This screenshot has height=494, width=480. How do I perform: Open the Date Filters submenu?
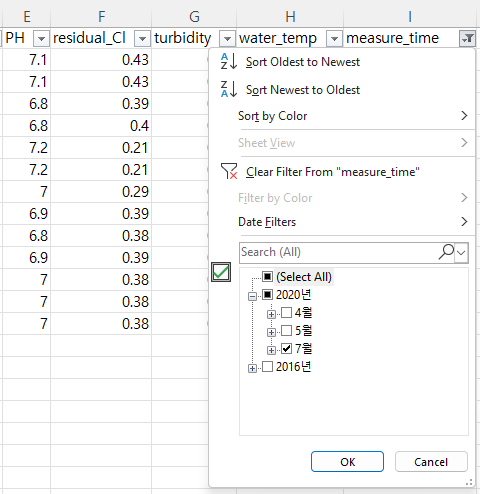click(342, 222)
